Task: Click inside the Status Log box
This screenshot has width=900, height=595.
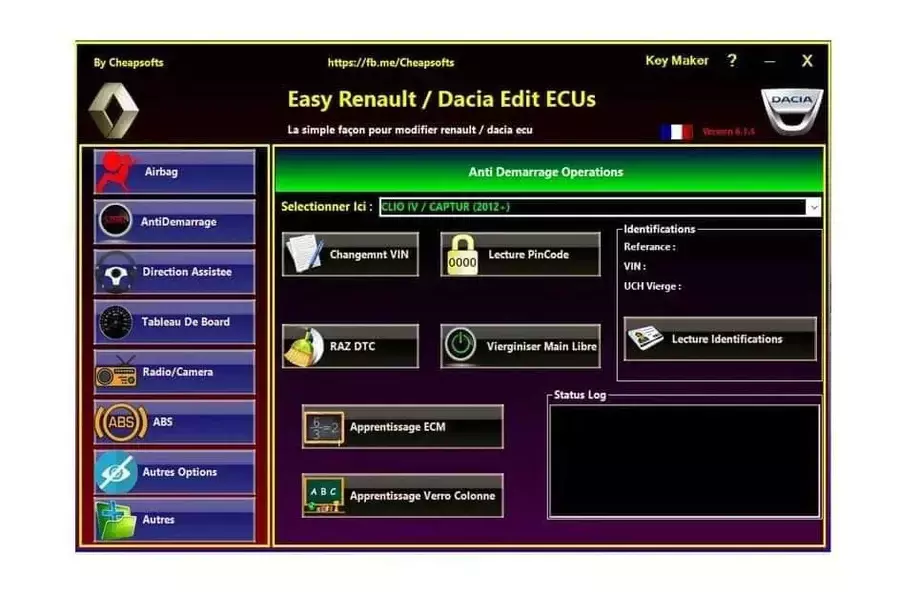Action: 684,461
